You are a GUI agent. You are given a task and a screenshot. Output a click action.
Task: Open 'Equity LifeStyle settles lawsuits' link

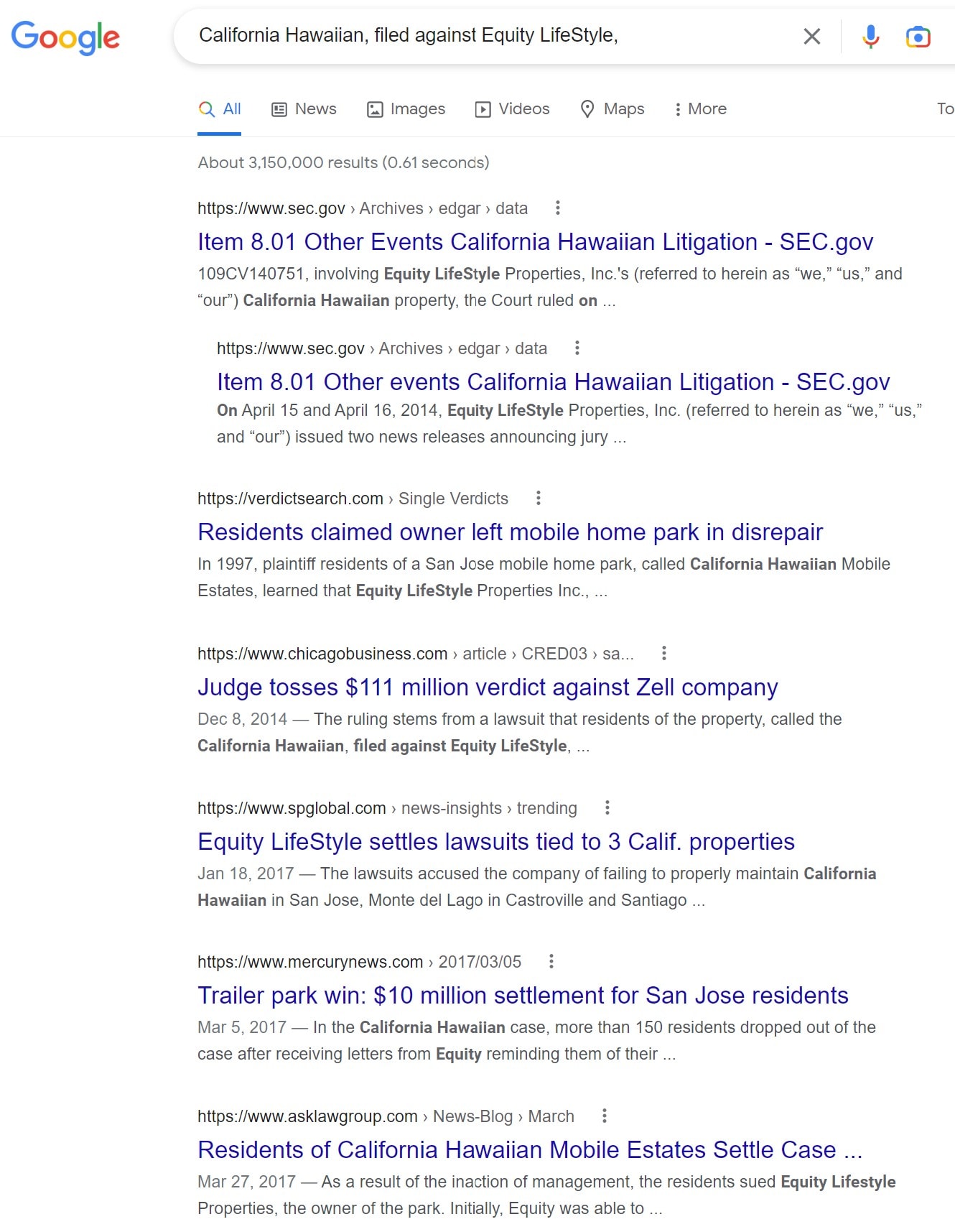(496, 842)
